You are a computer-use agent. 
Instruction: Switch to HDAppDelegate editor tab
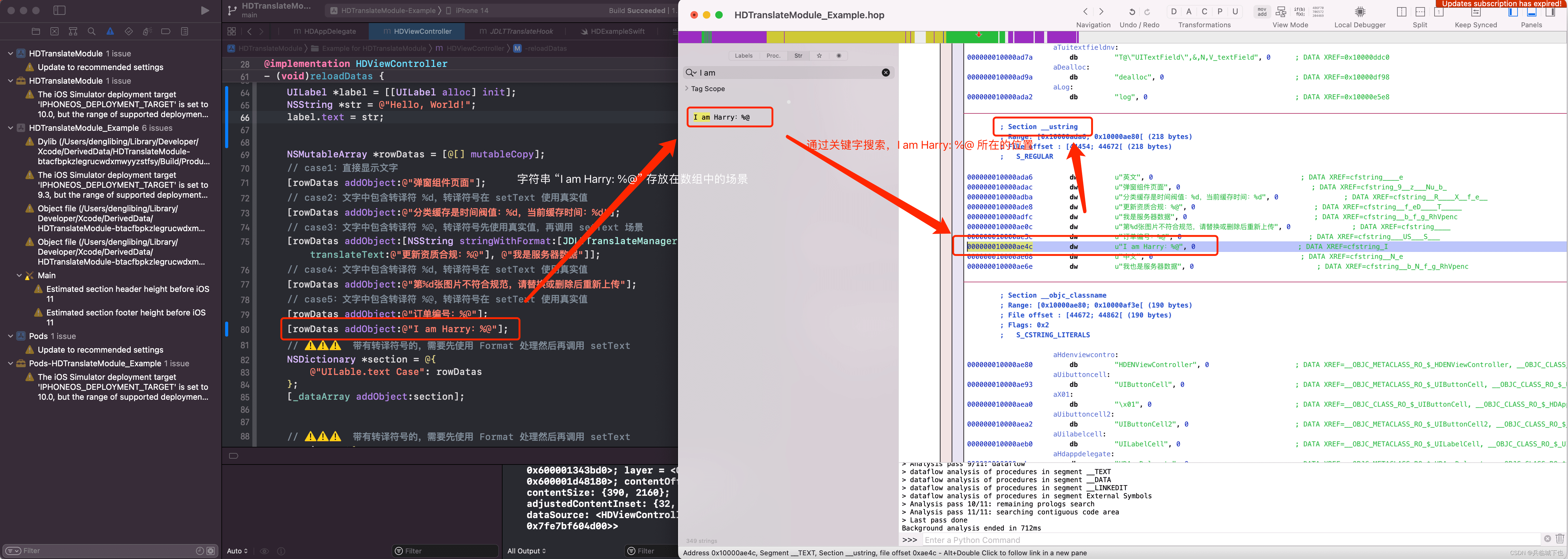[x=324, y=31]
